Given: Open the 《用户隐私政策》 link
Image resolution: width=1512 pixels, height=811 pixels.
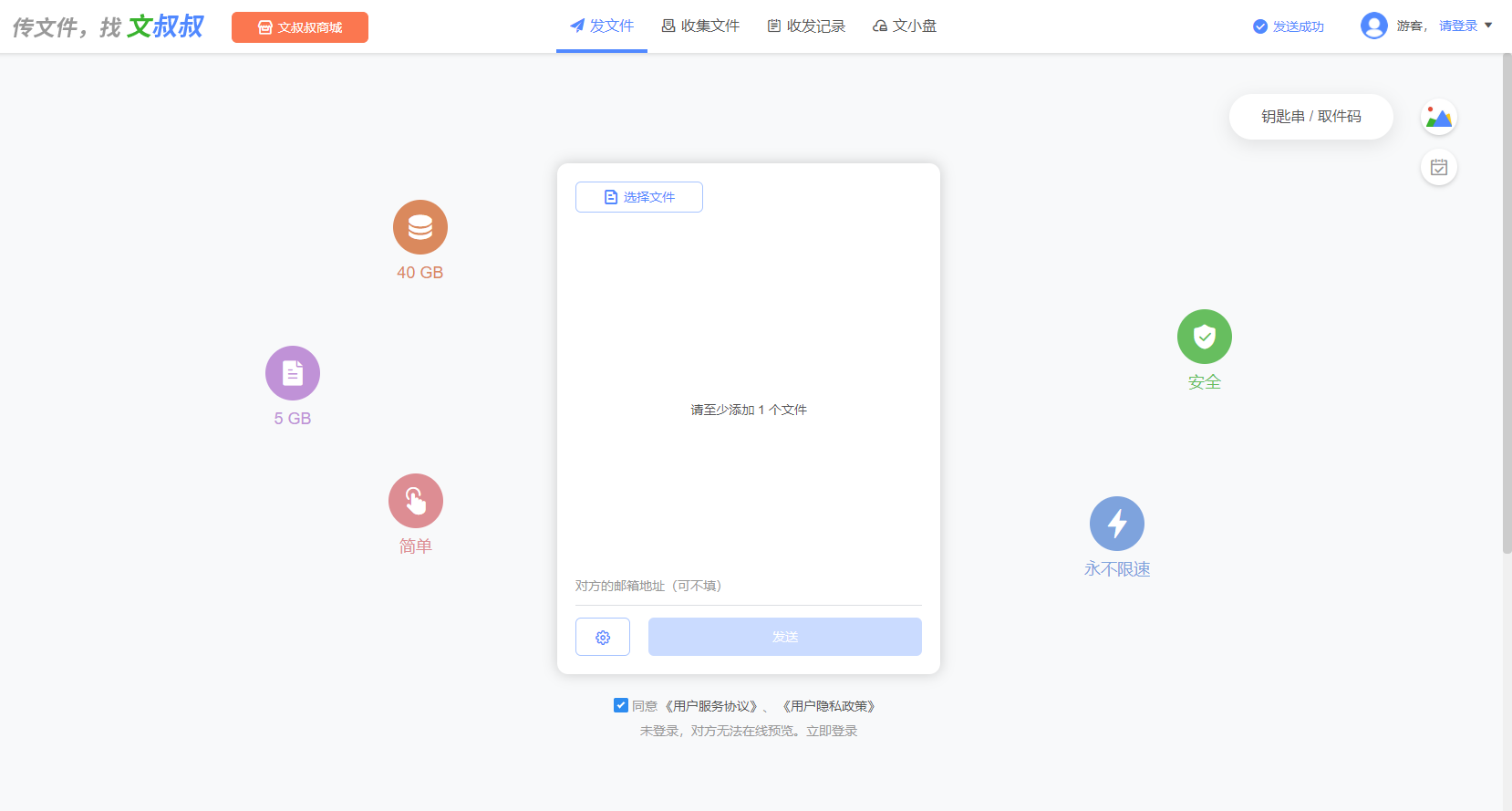Looking at the screenshot, I should click(x=829, y=706).
